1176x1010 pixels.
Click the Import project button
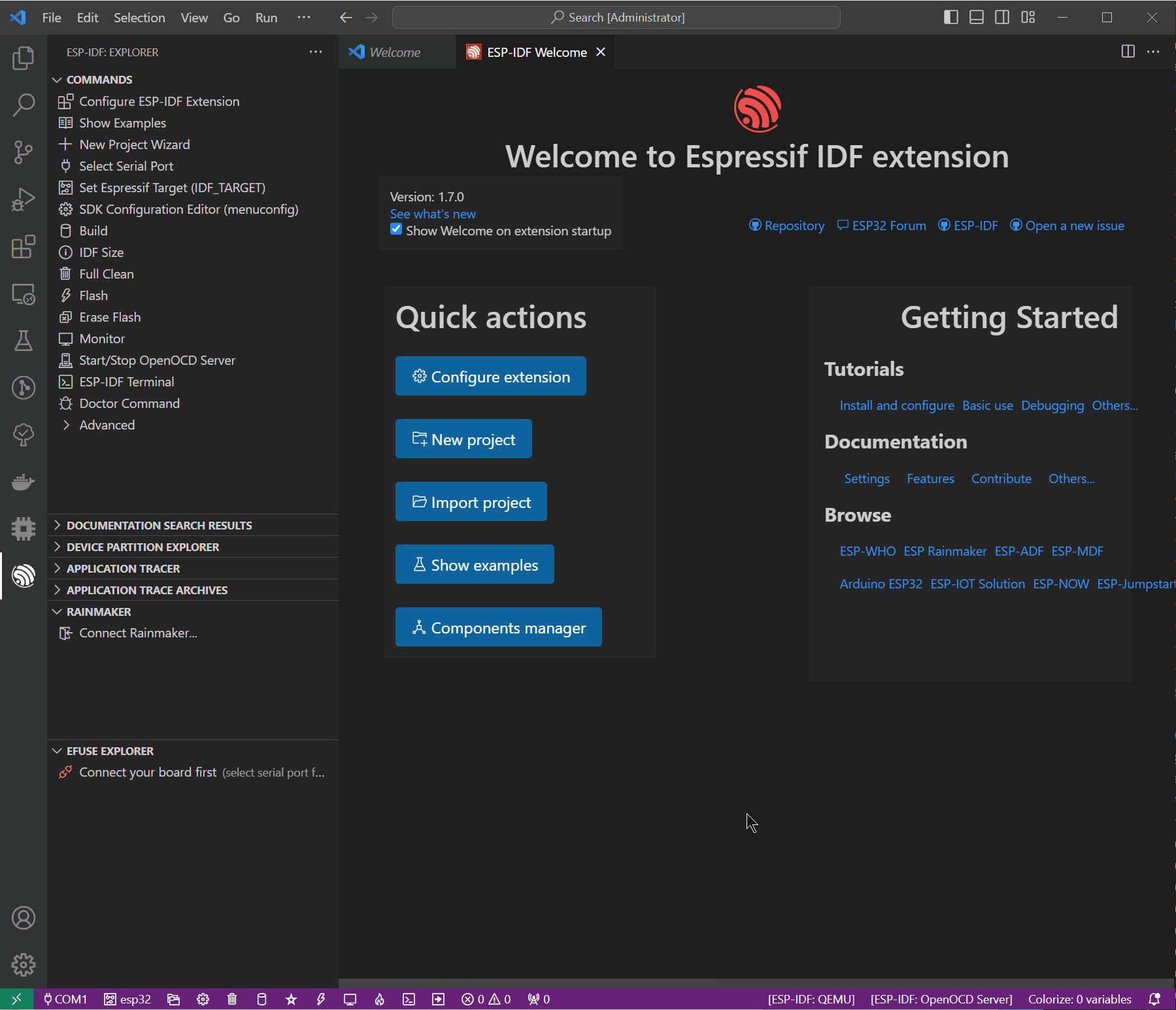471,501
